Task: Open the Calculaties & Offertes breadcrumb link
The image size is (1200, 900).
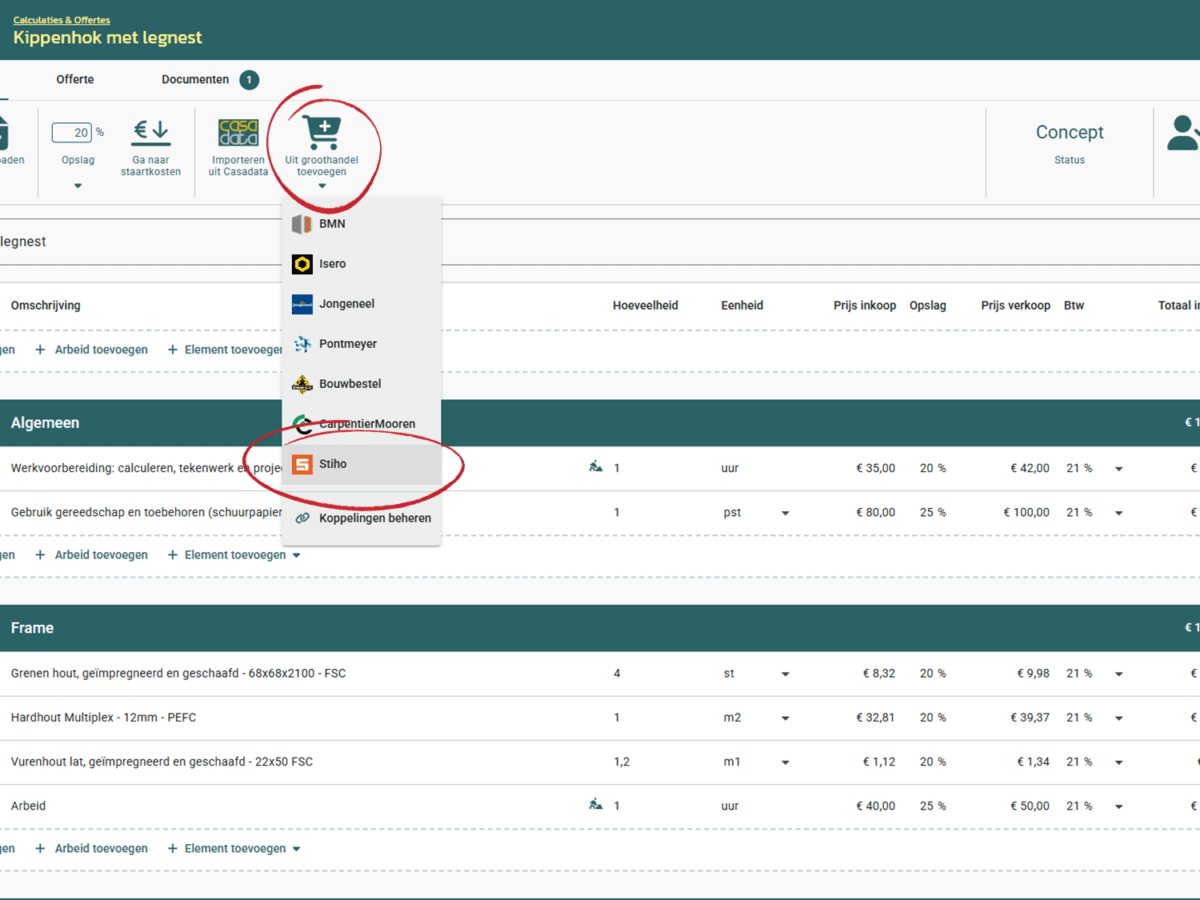Action: [x=61, y=20]
